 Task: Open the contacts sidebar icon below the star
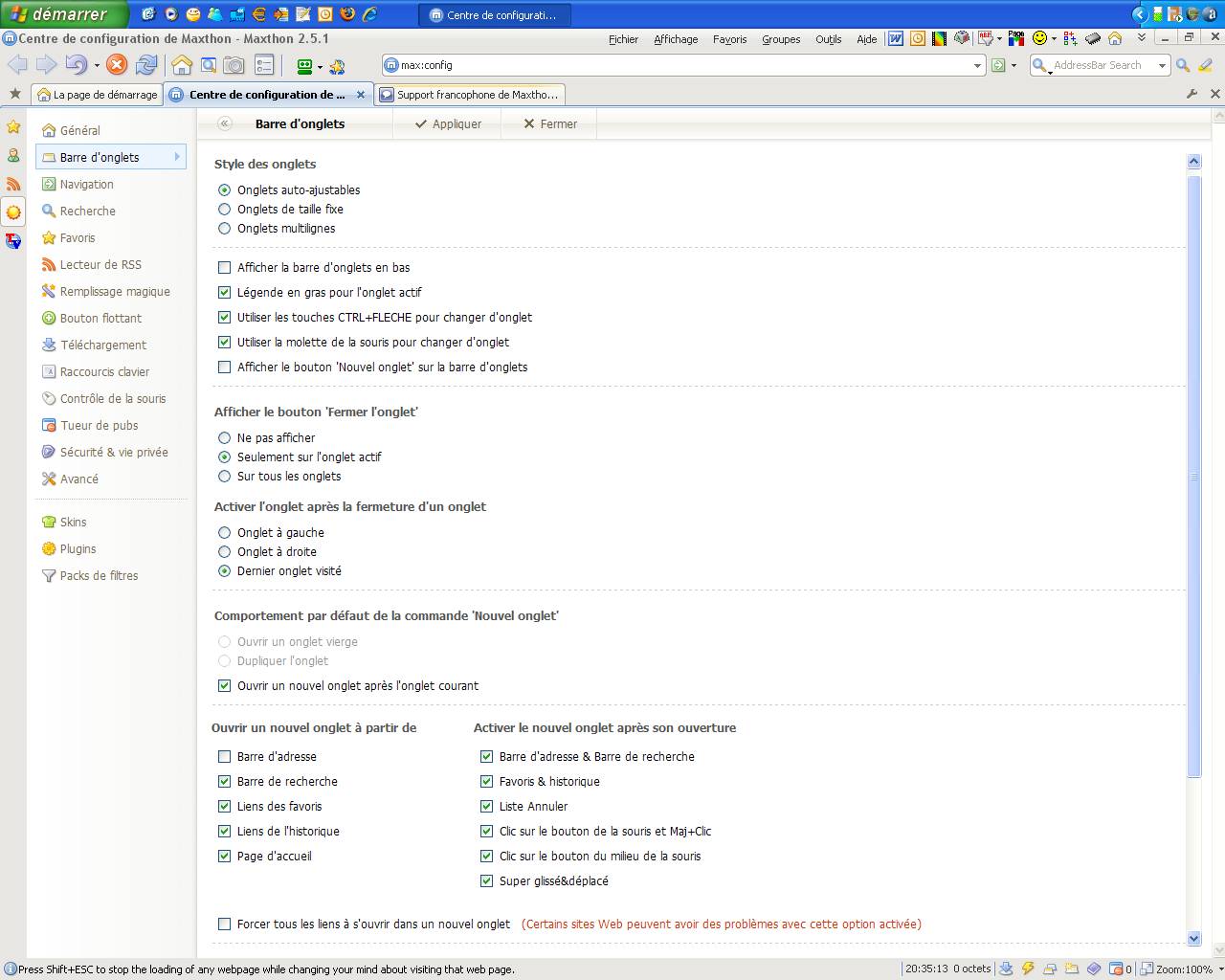pyautogui.click(x=13, y=155)
